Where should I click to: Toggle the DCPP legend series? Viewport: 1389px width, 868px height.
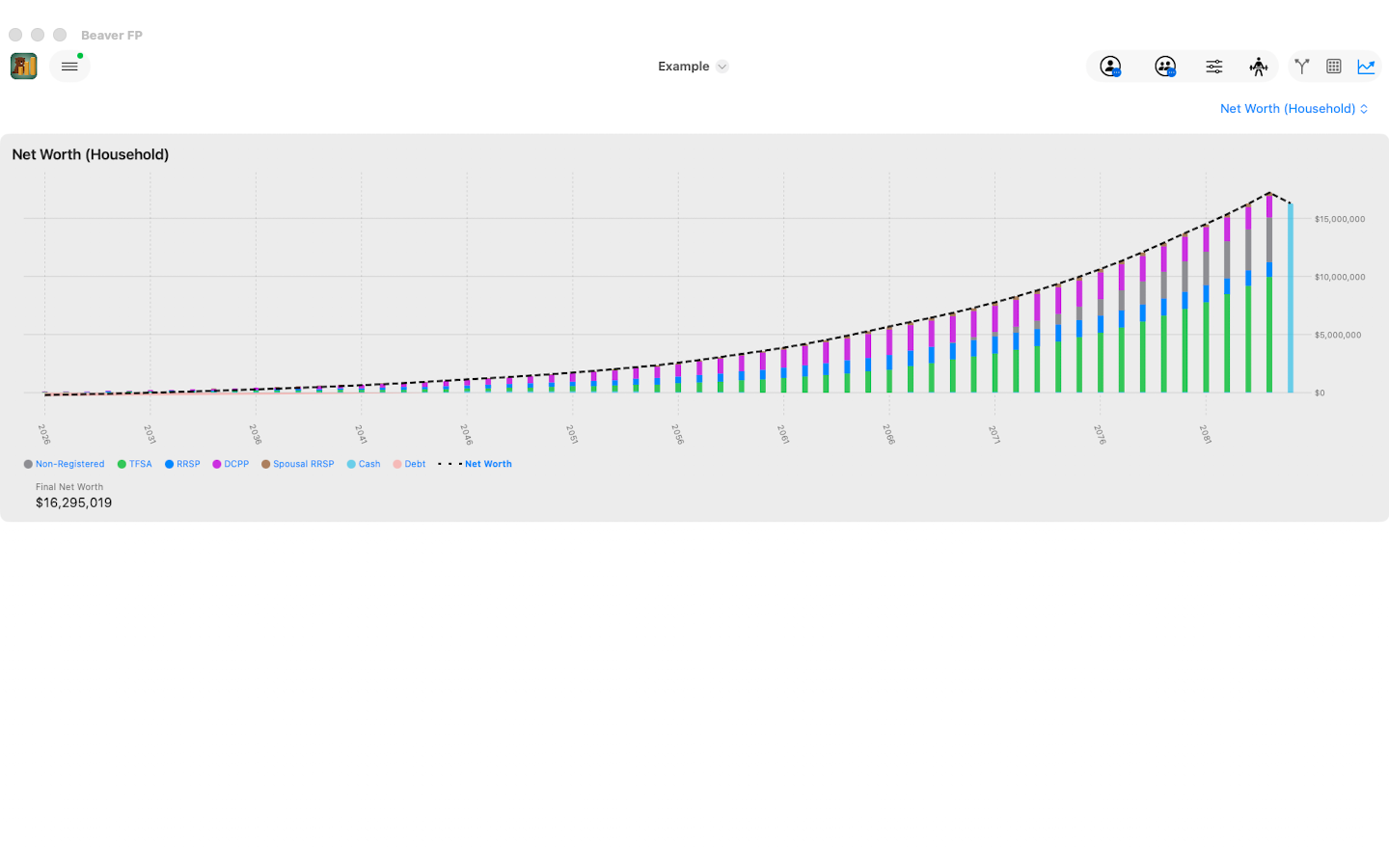(231, 464)
